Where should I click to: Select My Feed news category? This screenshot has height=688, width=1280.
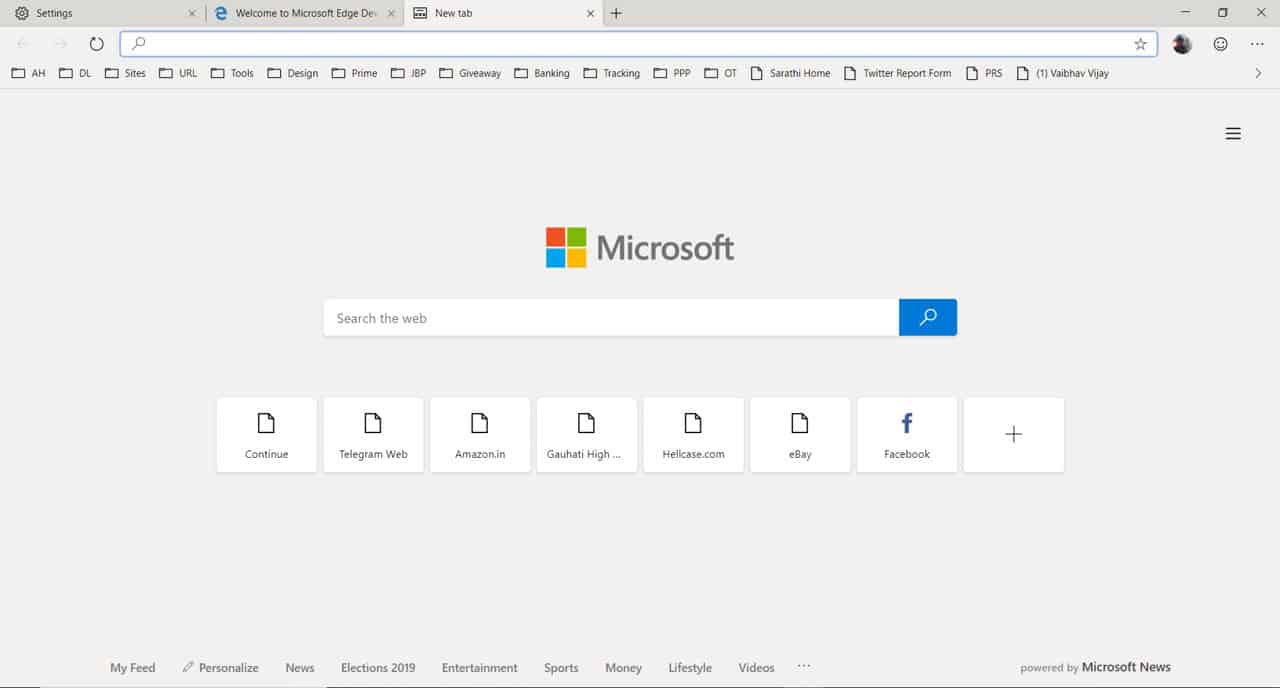(133, 667)
